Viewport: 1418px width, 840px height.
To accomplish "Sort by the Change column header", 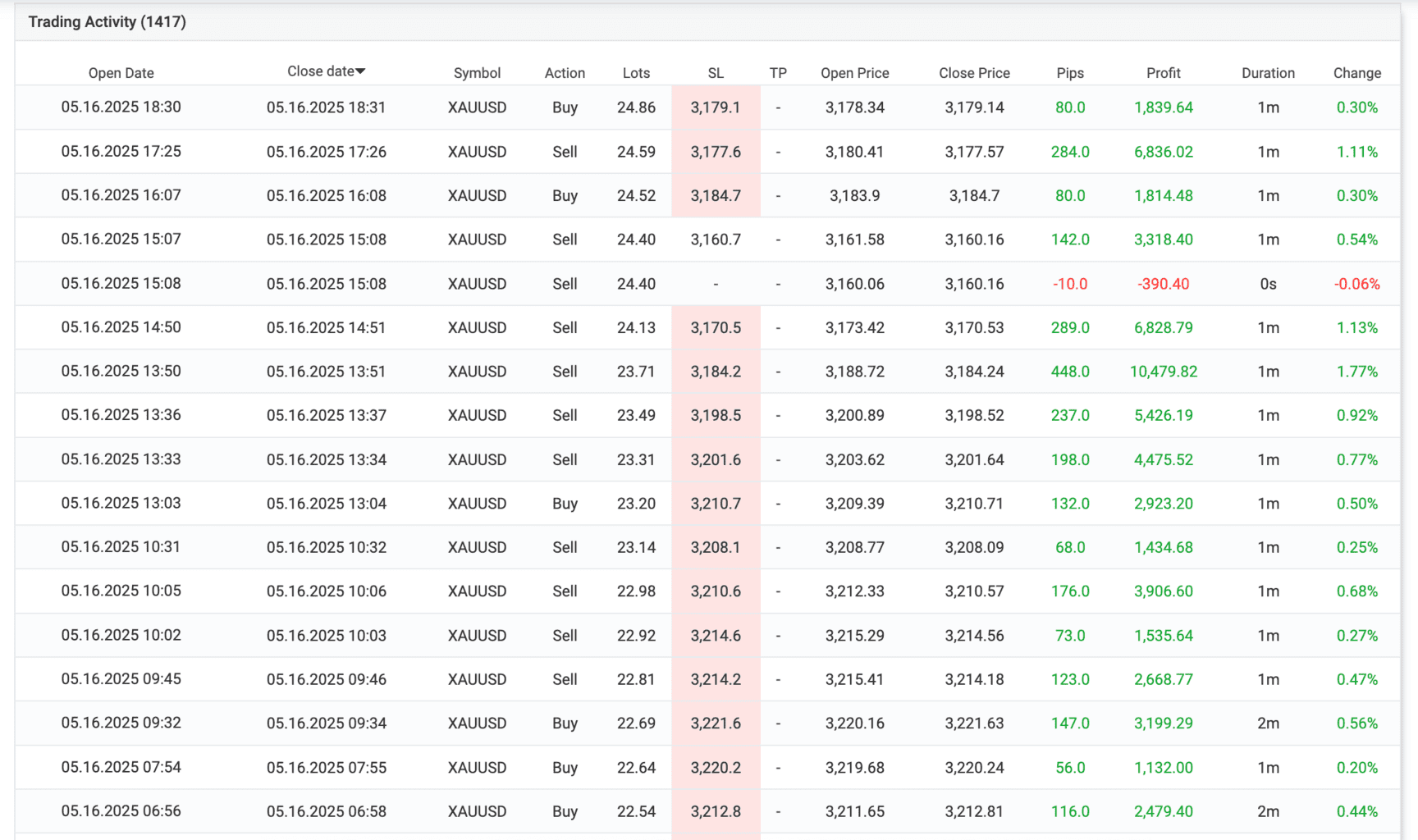I will [x=1356, y=73].
